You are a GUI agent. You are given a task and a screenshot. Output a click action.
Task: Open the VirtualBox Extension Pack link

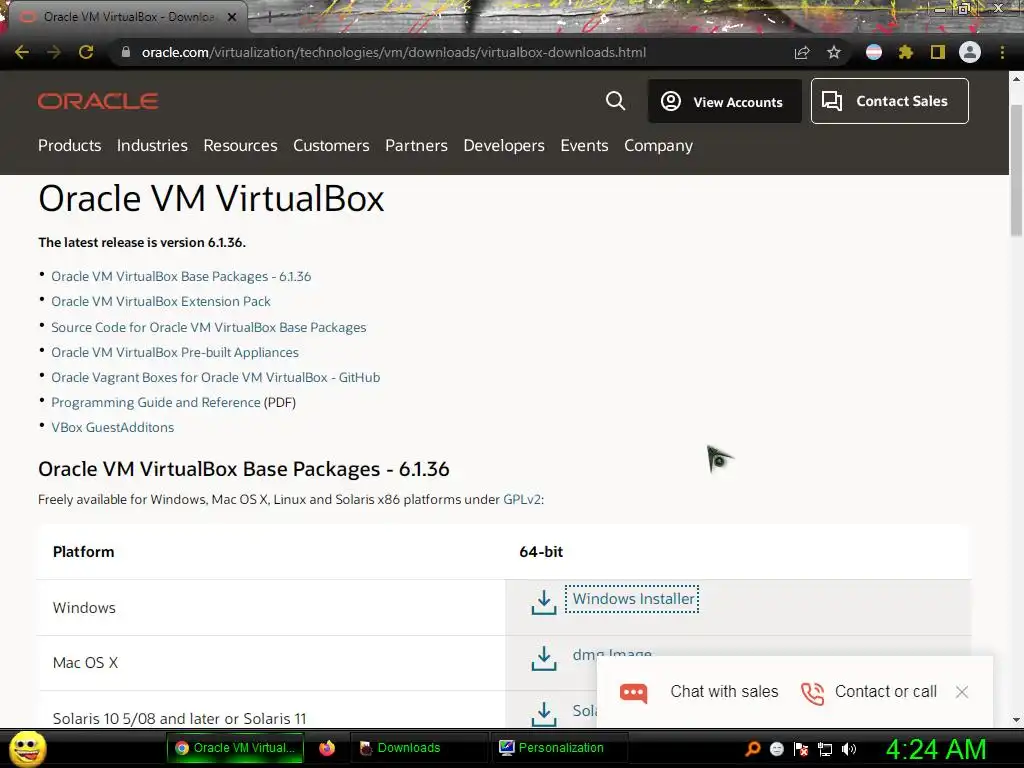point(161,301)
